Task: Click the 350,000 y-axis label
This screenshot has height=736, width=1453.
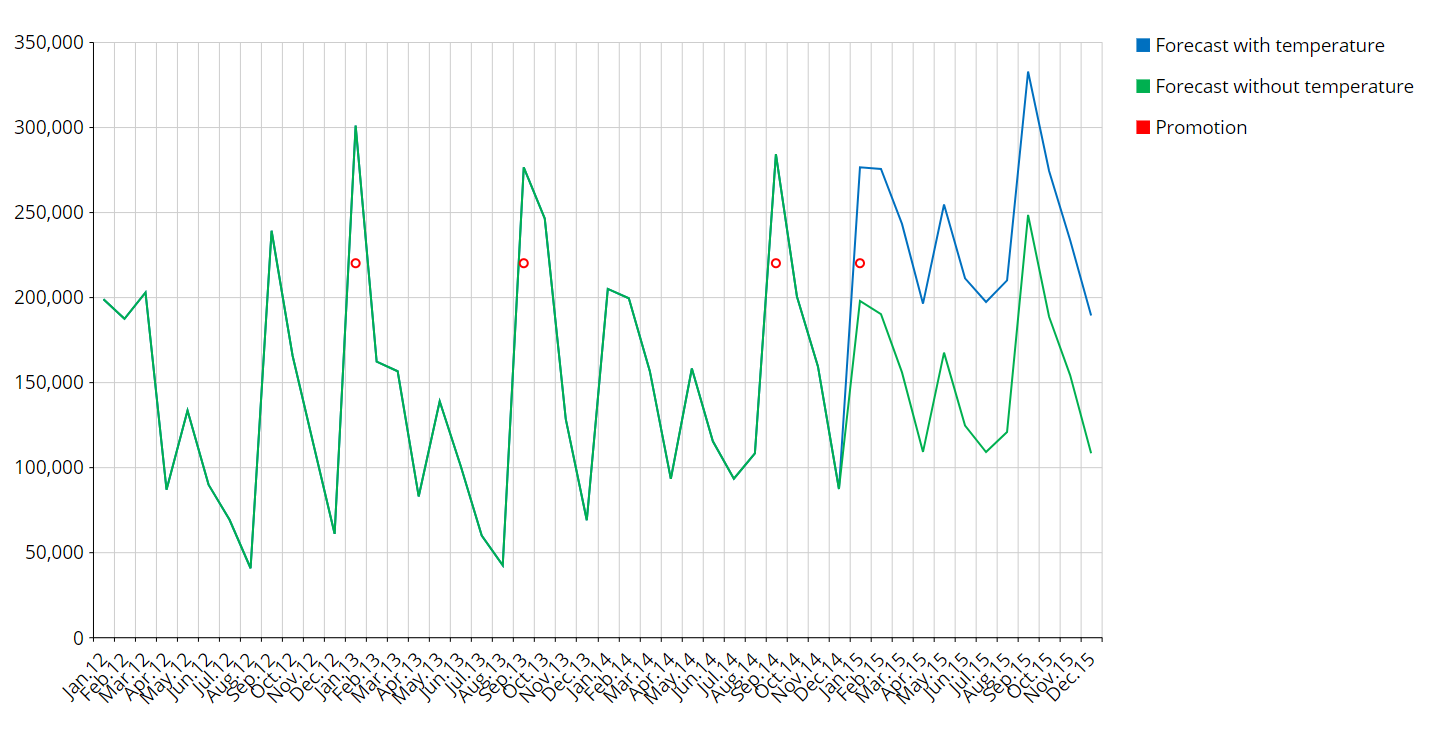Action: point(49,43)
